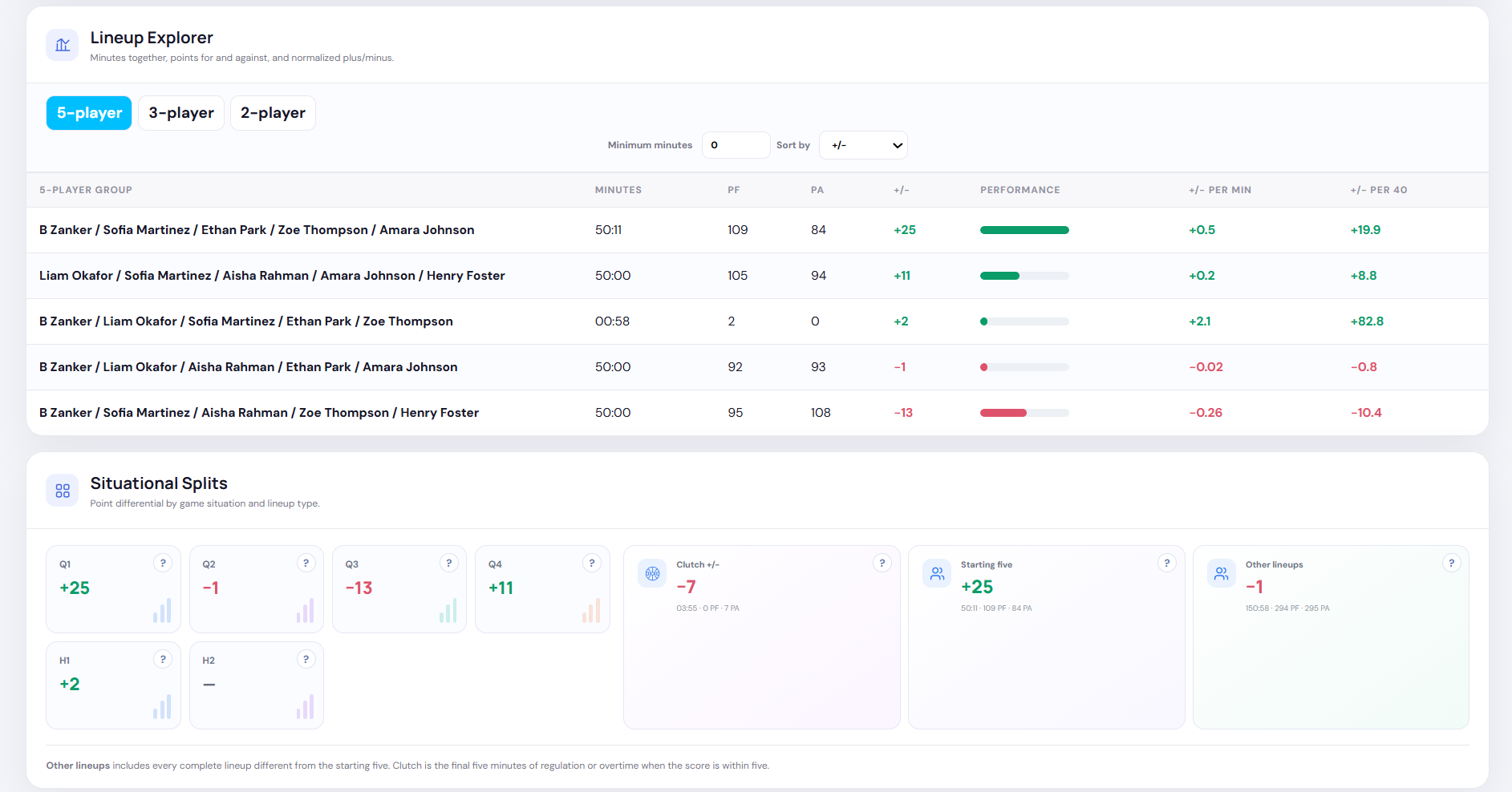
Task: Select B Zanker / Liam Okafor / Aisha Rahman row
Action: (757, 367)
